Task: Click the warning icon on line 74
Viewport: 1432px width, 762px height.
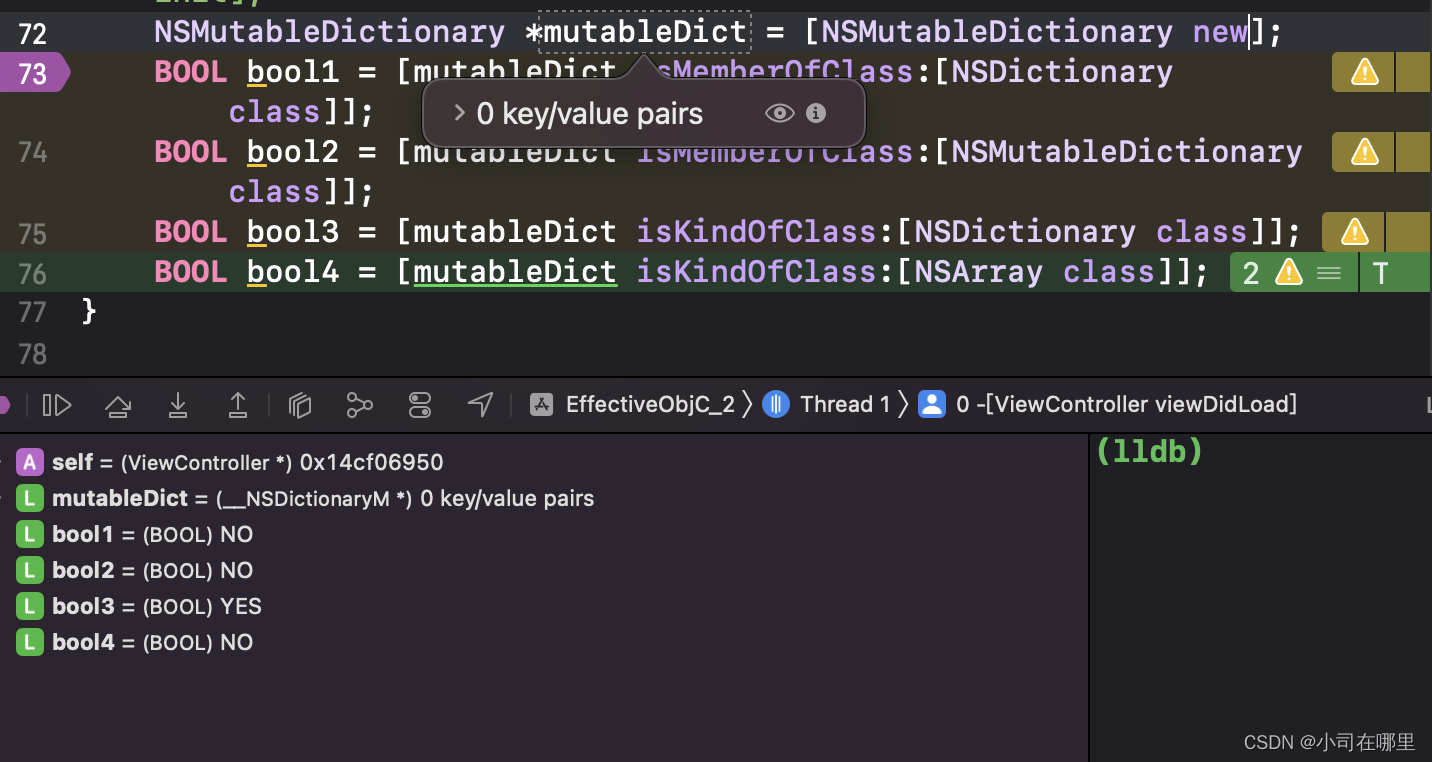Action: coord(1364,152)
